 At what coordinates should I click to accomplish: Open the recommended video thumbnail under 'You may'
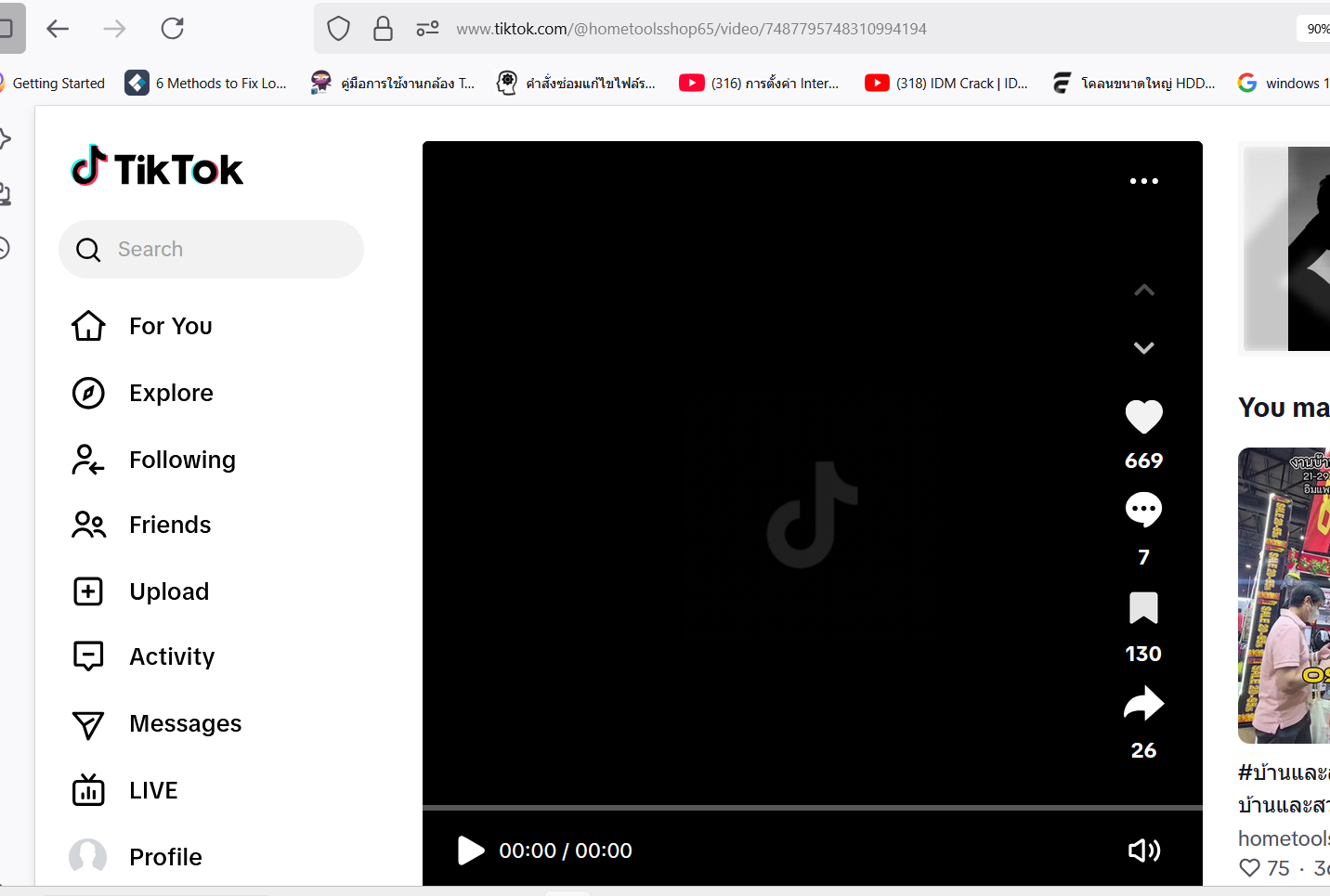1284,595
